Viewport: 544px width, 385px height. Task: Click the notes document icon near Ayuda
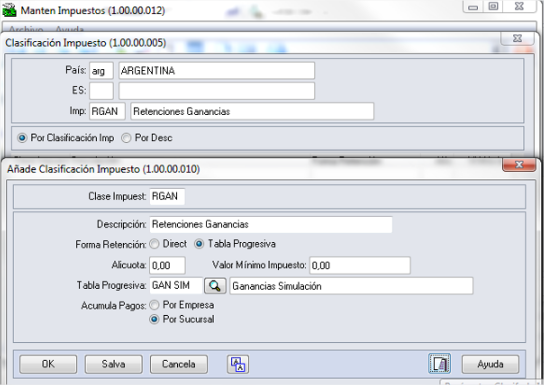(x=439, y=364)
